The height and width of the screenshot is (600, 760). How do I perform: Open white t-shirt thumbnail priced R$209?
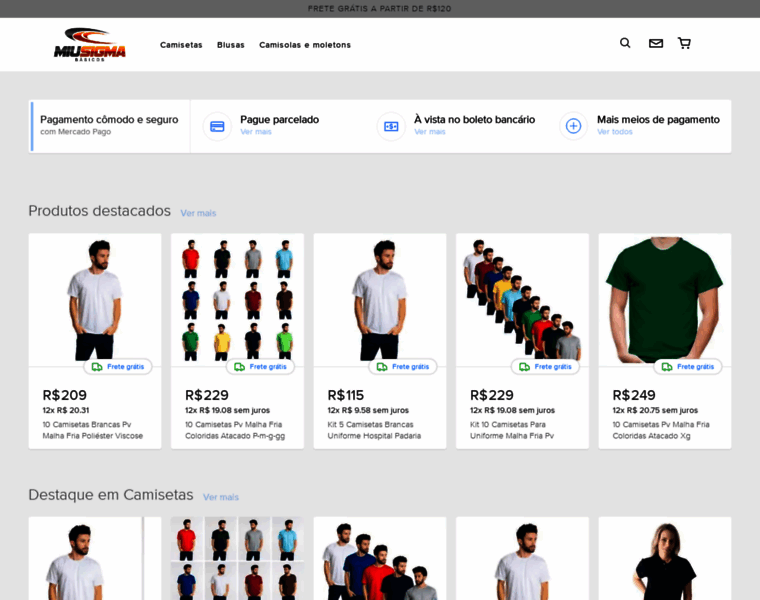pyautogui.click(x=95, y=300)
